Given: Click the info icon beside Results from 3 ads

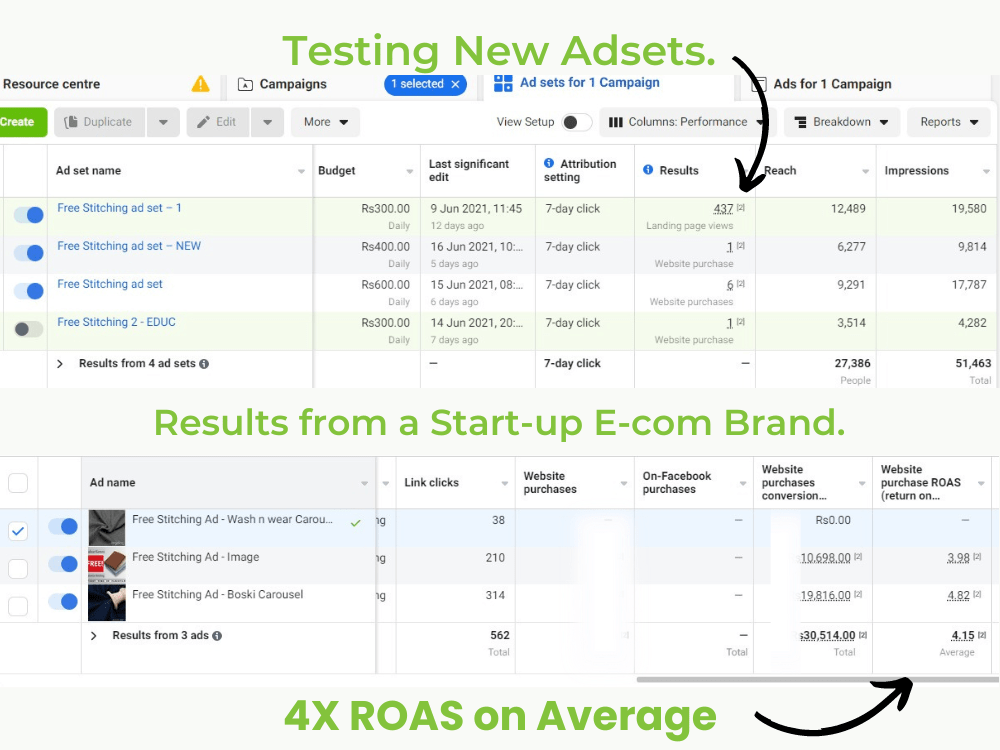Looking at the screenshot, I should [217, 636].
